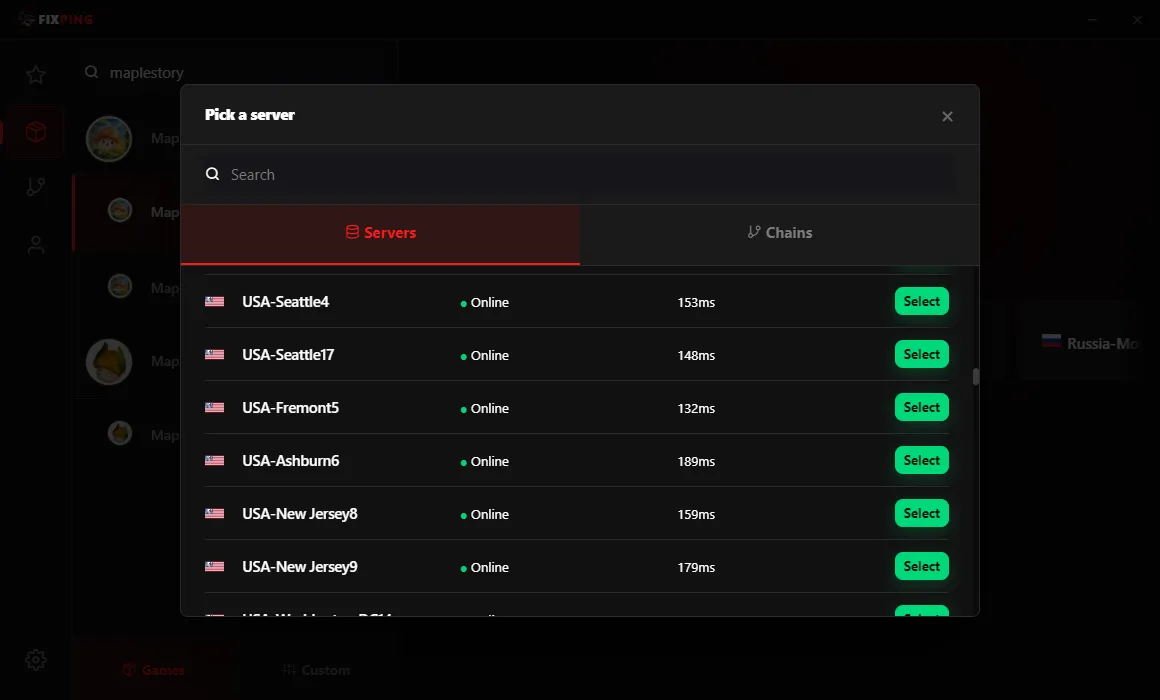Click the USA flag beside USA-New Jersey9
This screenshot has width=1160, height=700.
click(215, 567)
